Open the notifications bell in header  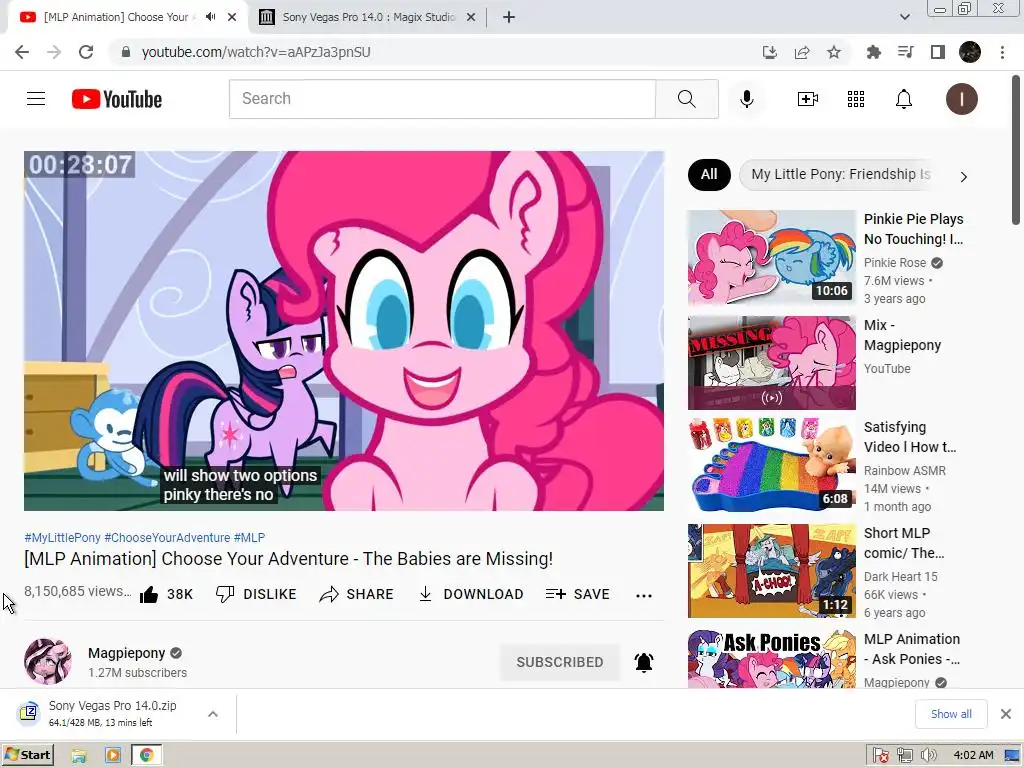(x=903, y=99)
